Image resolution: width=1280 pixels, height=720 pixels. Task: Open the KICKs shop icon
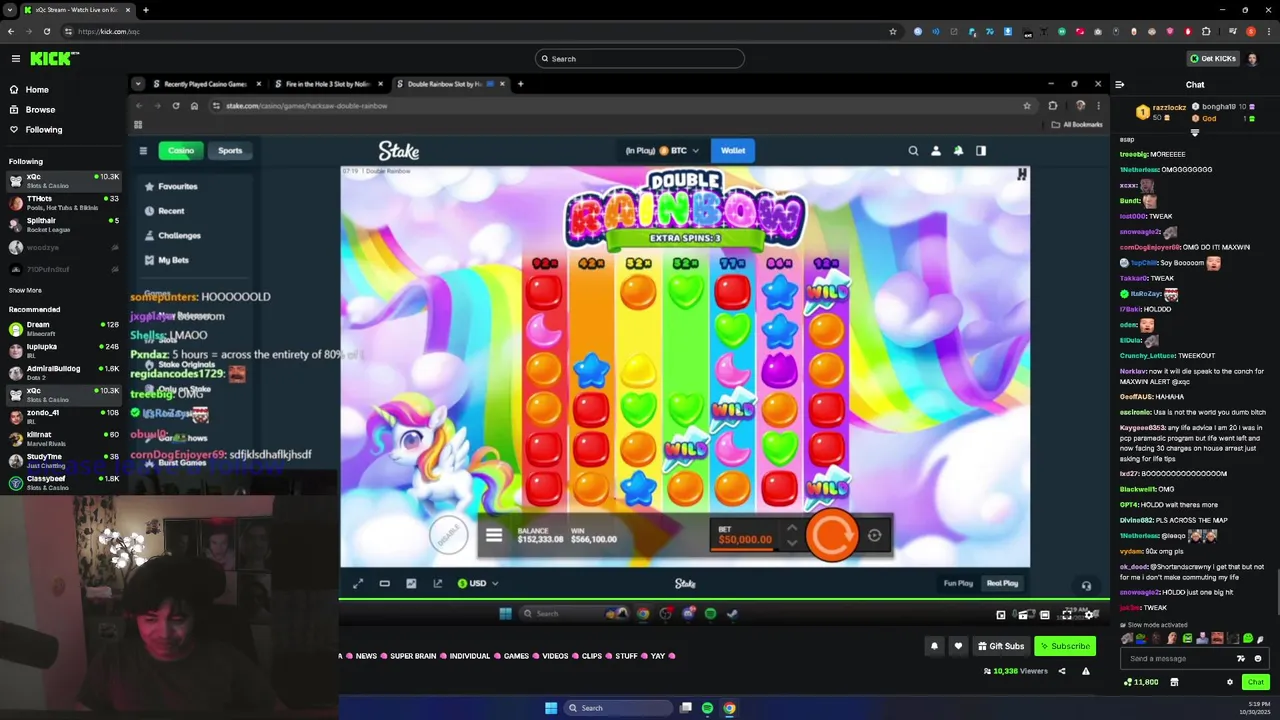click(1174, 682)
